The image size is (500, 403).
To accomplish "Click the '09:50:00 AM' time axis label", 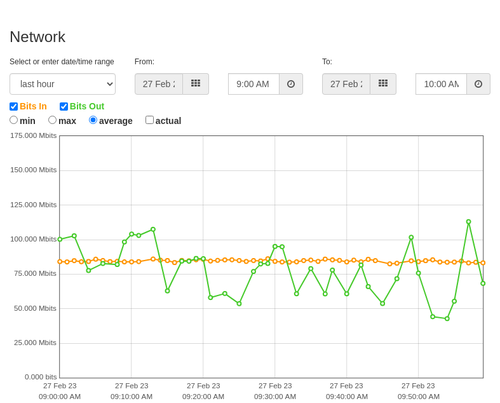I will 418,397.
